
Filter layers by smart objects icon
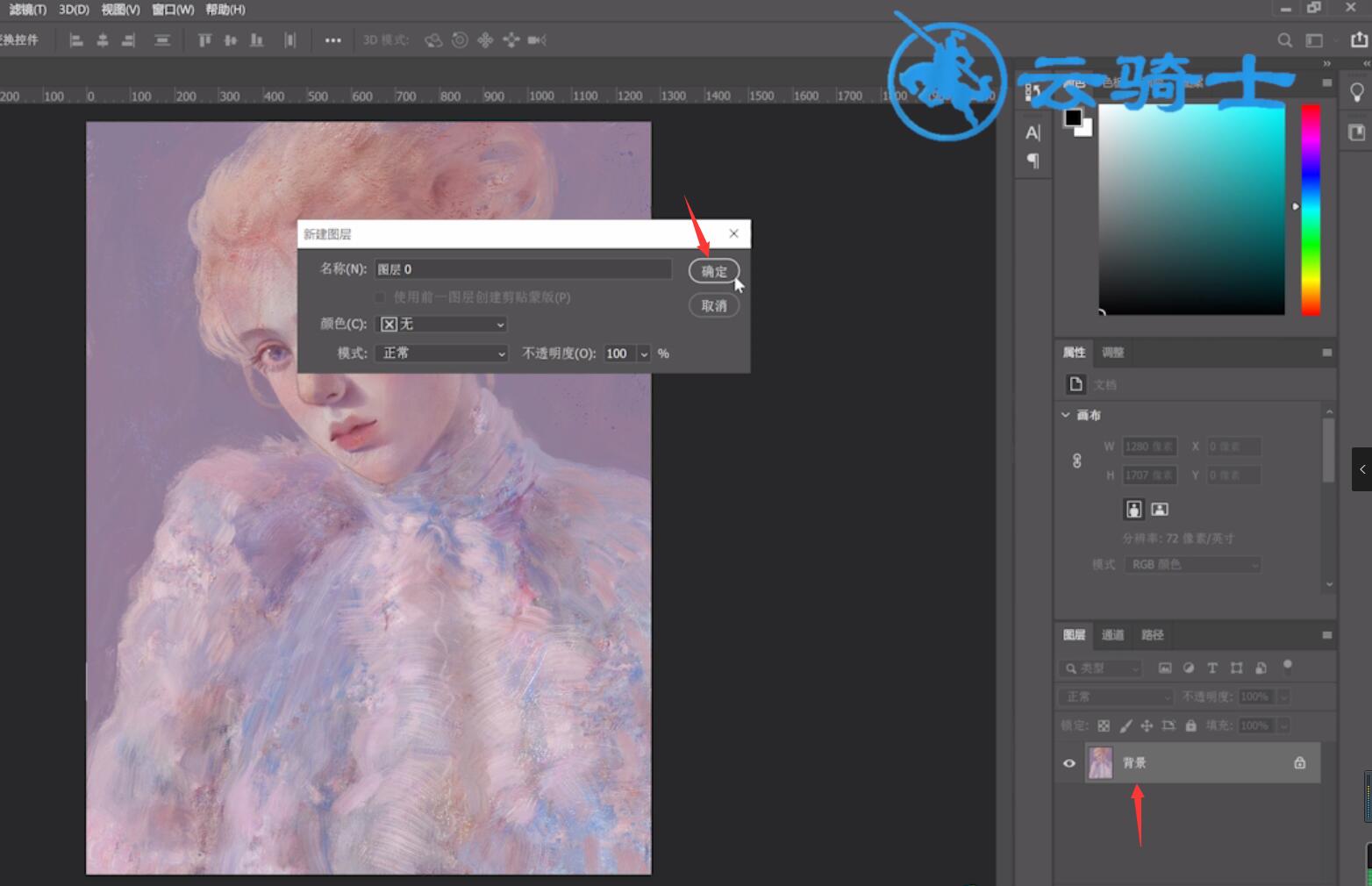tap(1261, 668)
